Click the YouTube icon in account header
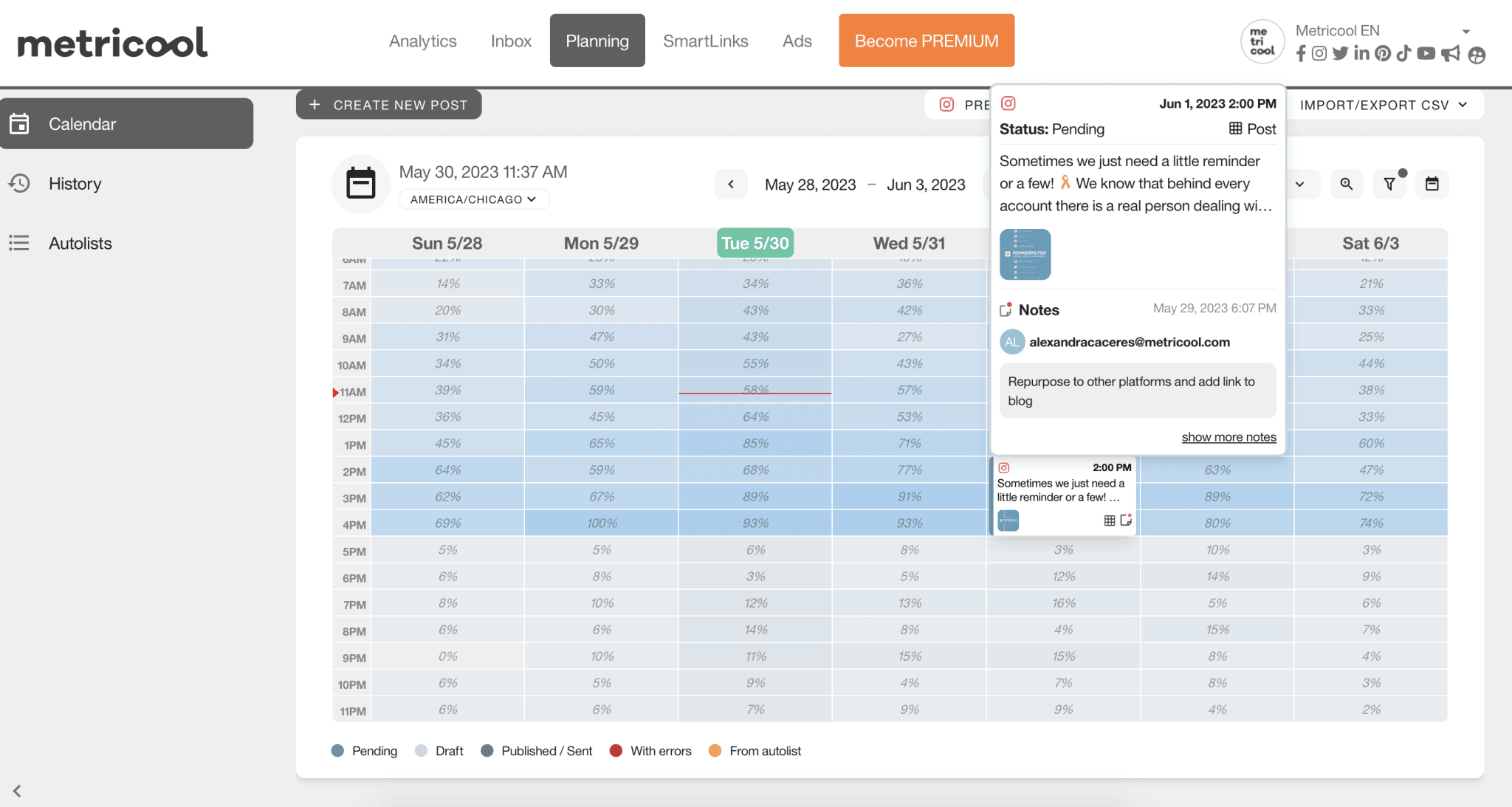 tap(1426, 53)
